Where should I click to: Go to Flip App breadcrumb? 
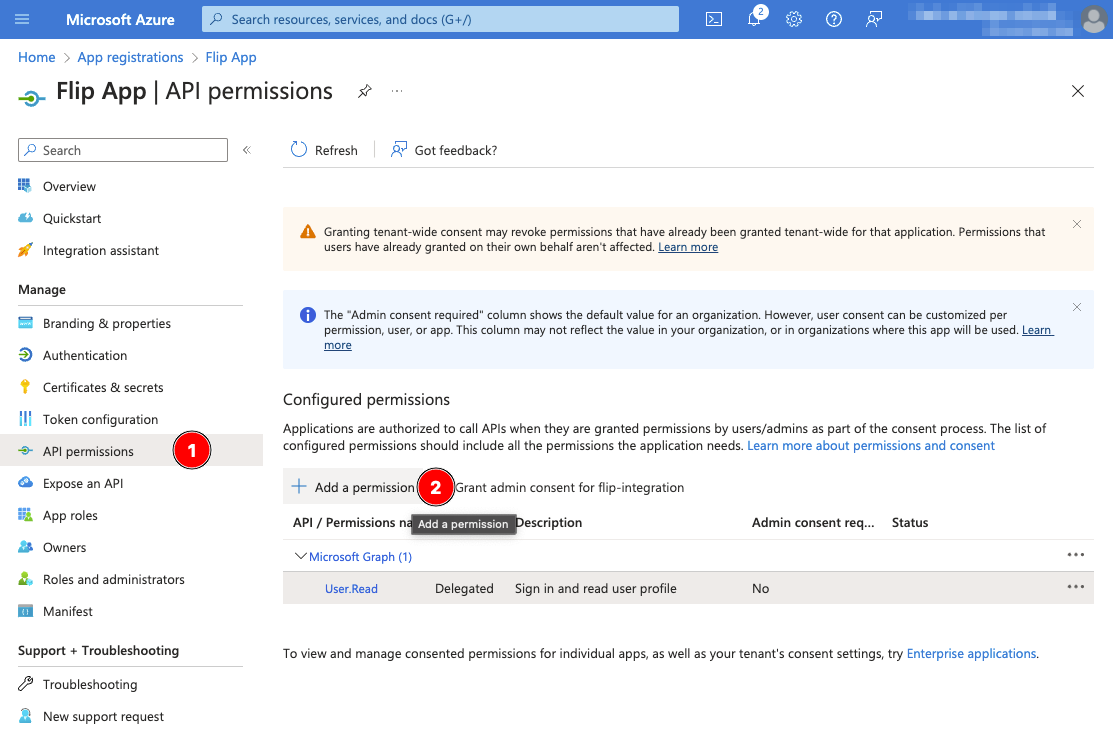(231, 58)
